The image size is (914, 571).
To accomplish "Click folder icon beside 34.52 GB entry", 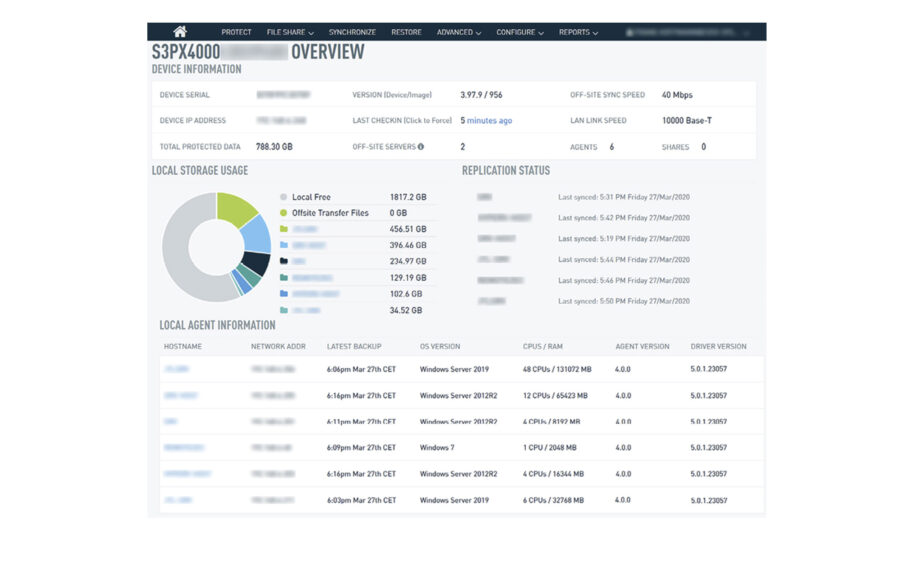I will 284,311.
